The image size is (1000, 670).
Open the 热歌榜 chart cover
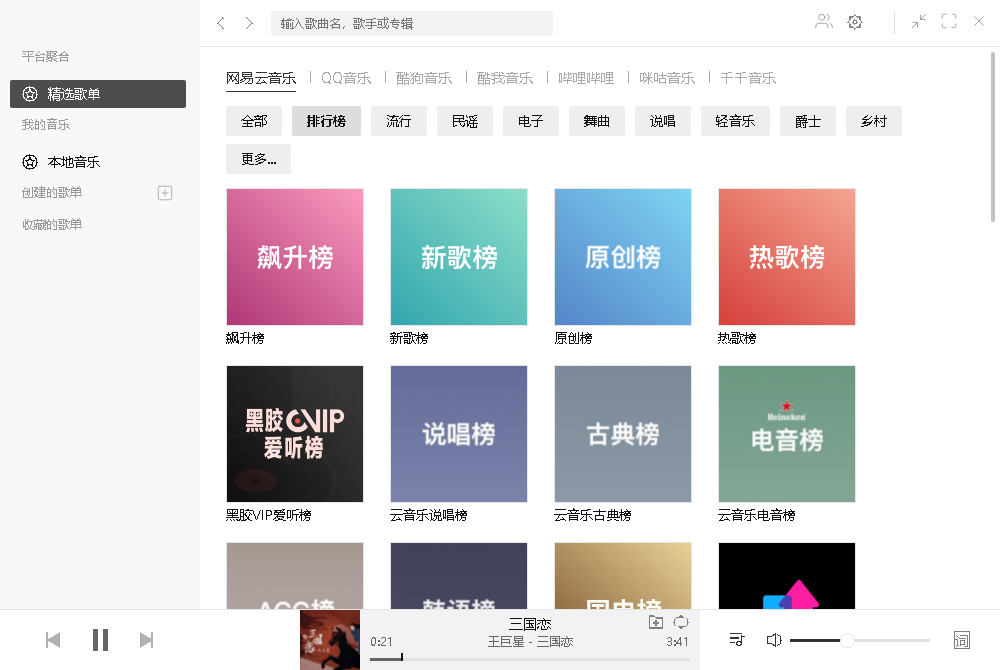[x=786, y=257]
